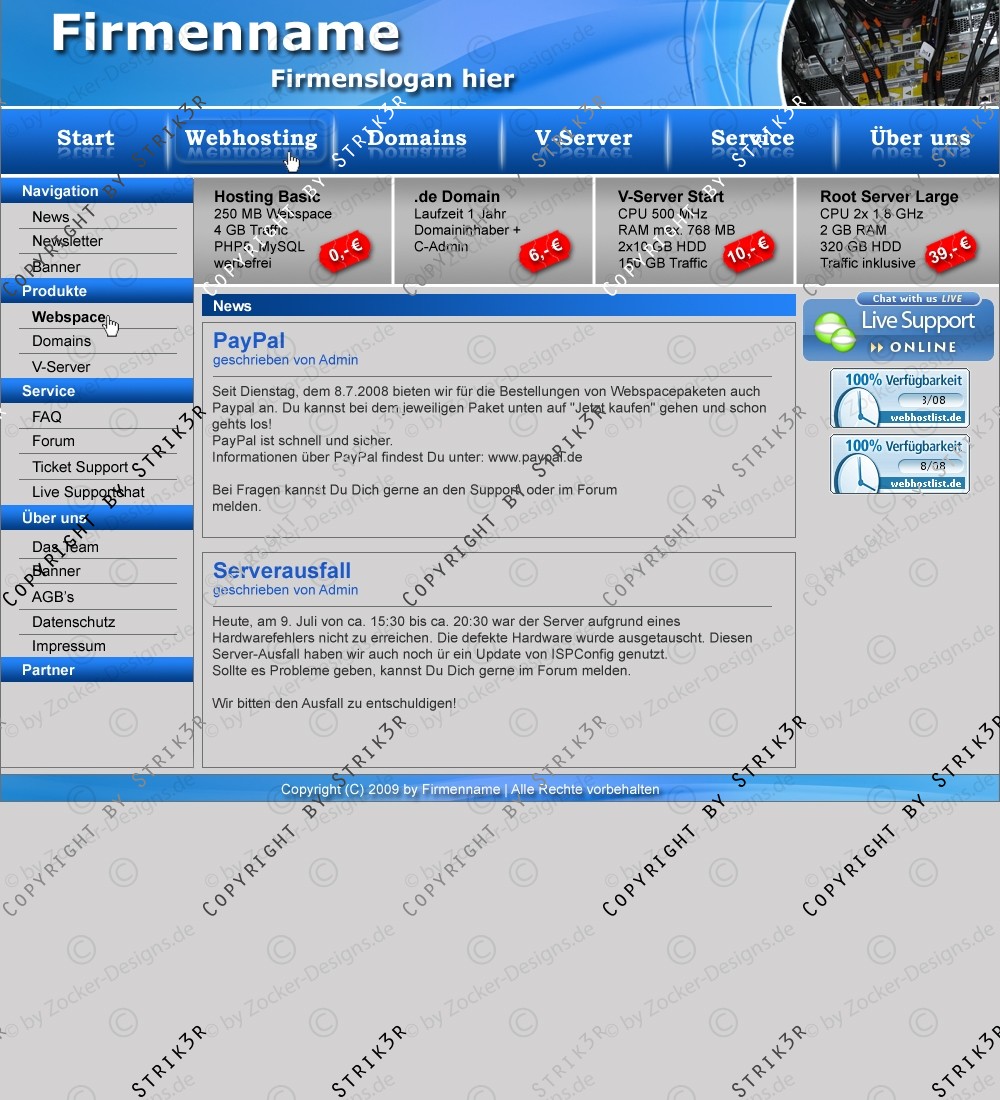Image resolution: width=1000 pixels, height=1100 pixels.
Task: Click the Webspace link under Produkte
Action: click(68, 317)
